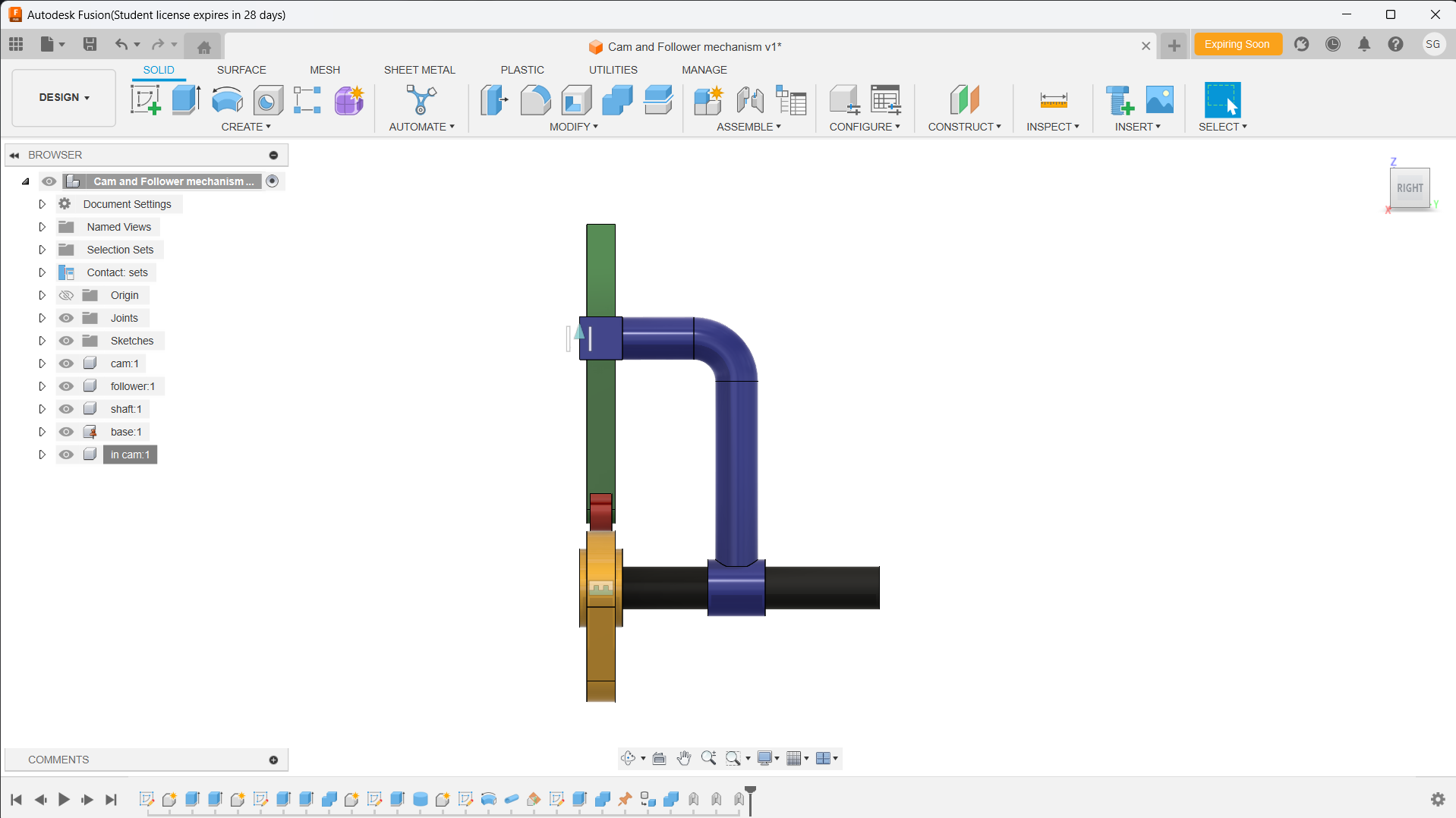Close the Cam and Follower mechanism tab
Image resolution: width=1456 pixels, height=818 pixels.
(x=1146, y=46)
